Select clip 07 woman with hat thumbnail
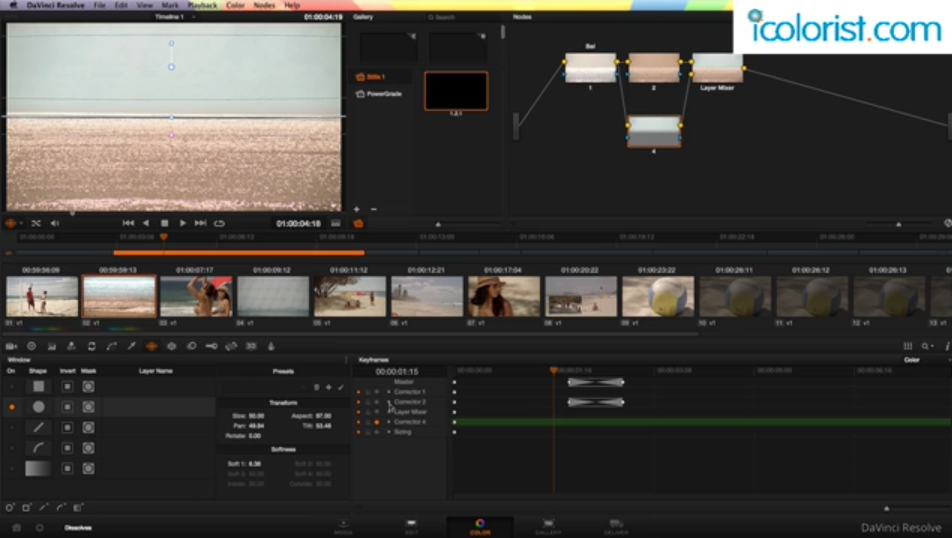 coord(504,296)
